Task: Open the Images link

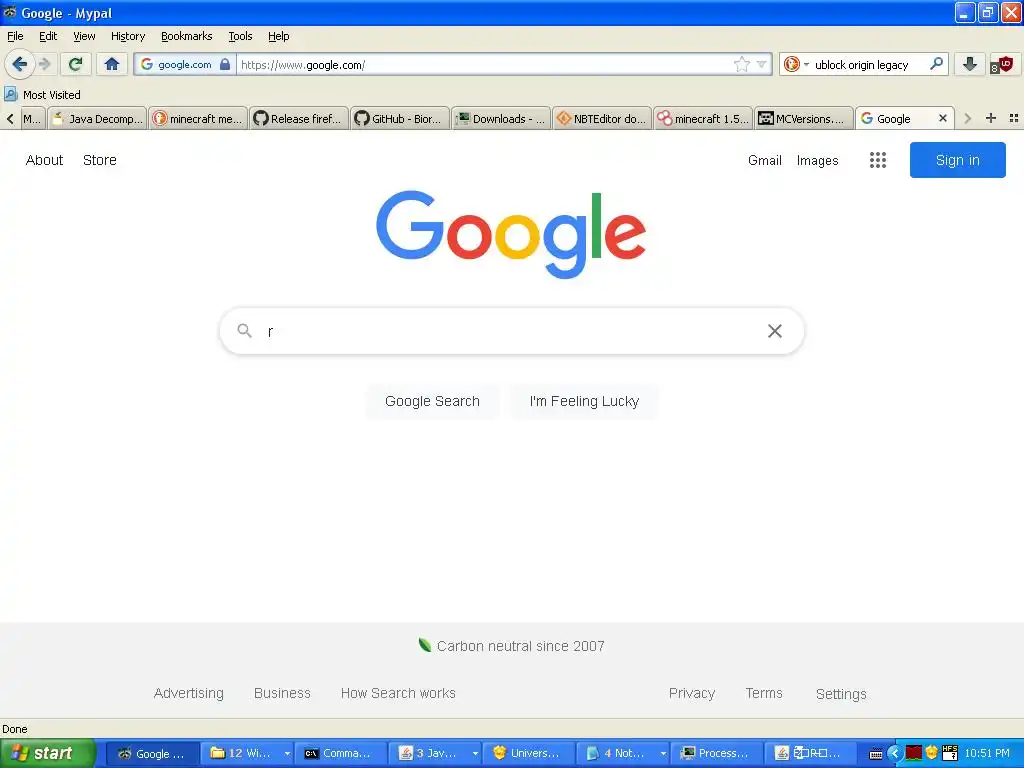Action: point(818,161)
